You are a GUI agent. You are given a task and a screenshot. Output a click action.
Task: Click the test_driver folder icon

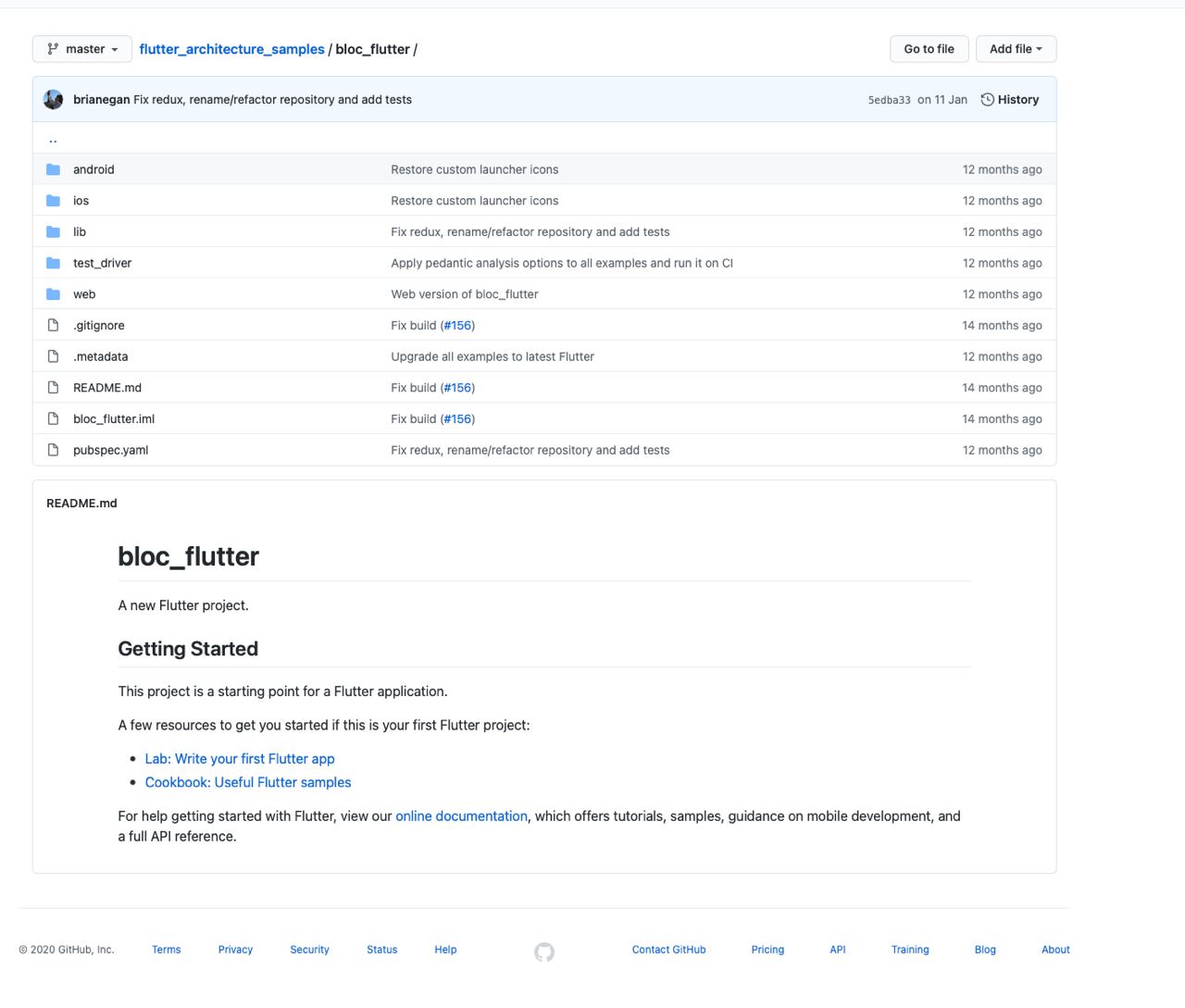pyautogui.click(x=53, y=263)
